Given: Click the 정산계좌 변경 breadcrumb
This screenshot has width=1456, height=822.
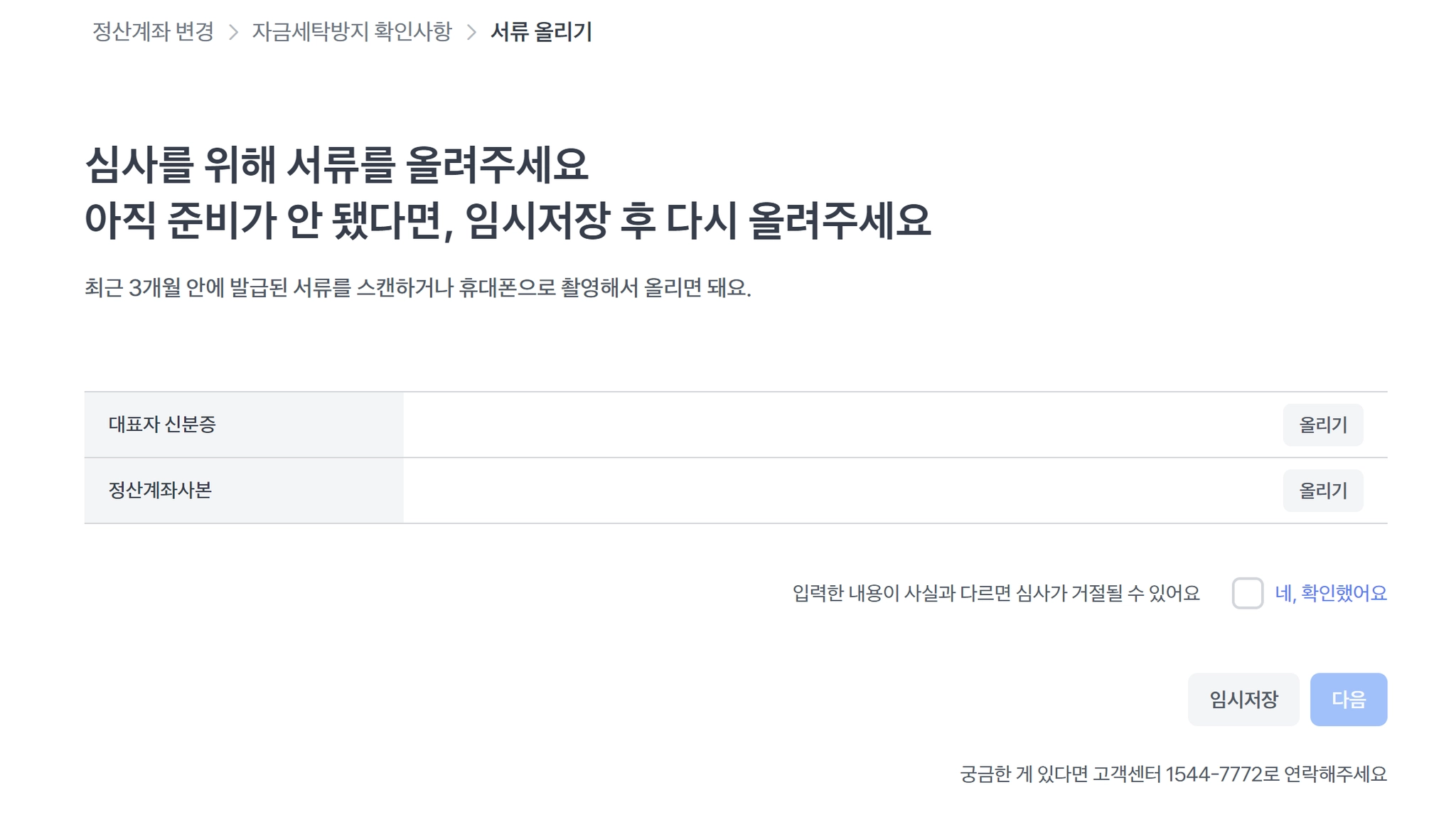Looking at the screenshot, I should click(x=153, y=32).
